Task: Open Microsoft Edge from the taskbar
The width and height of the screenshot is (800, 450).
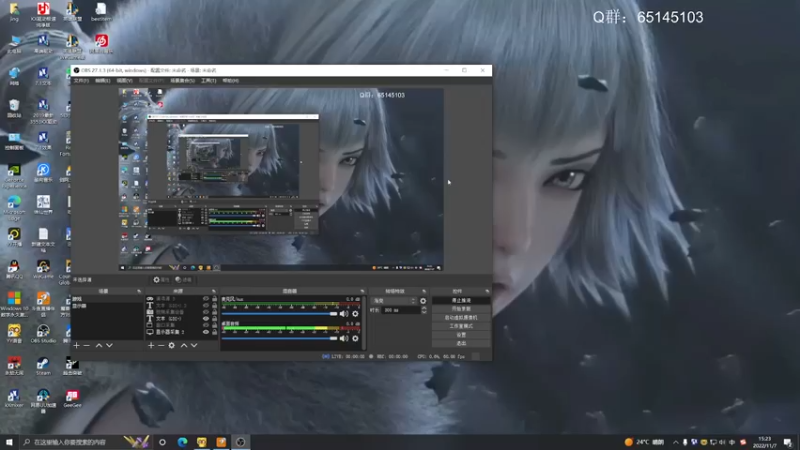Action: click(182, 442)
